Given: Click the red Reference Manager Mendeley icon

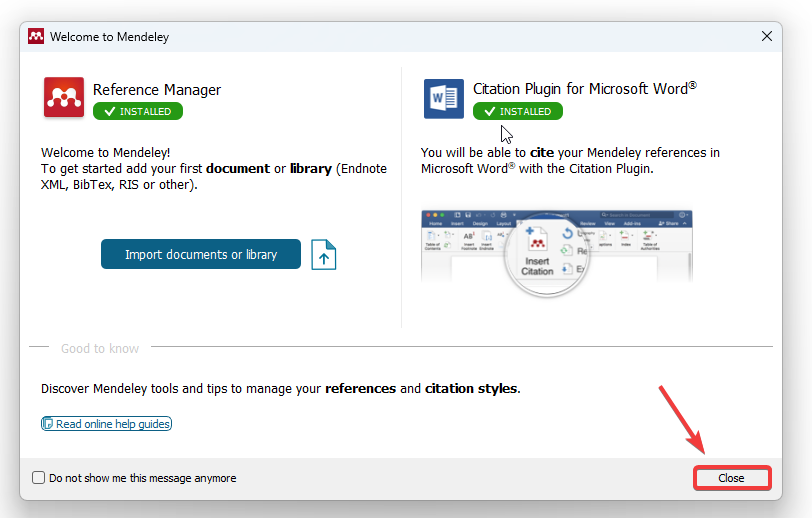Looking at the screenshot, I should 64,98.
